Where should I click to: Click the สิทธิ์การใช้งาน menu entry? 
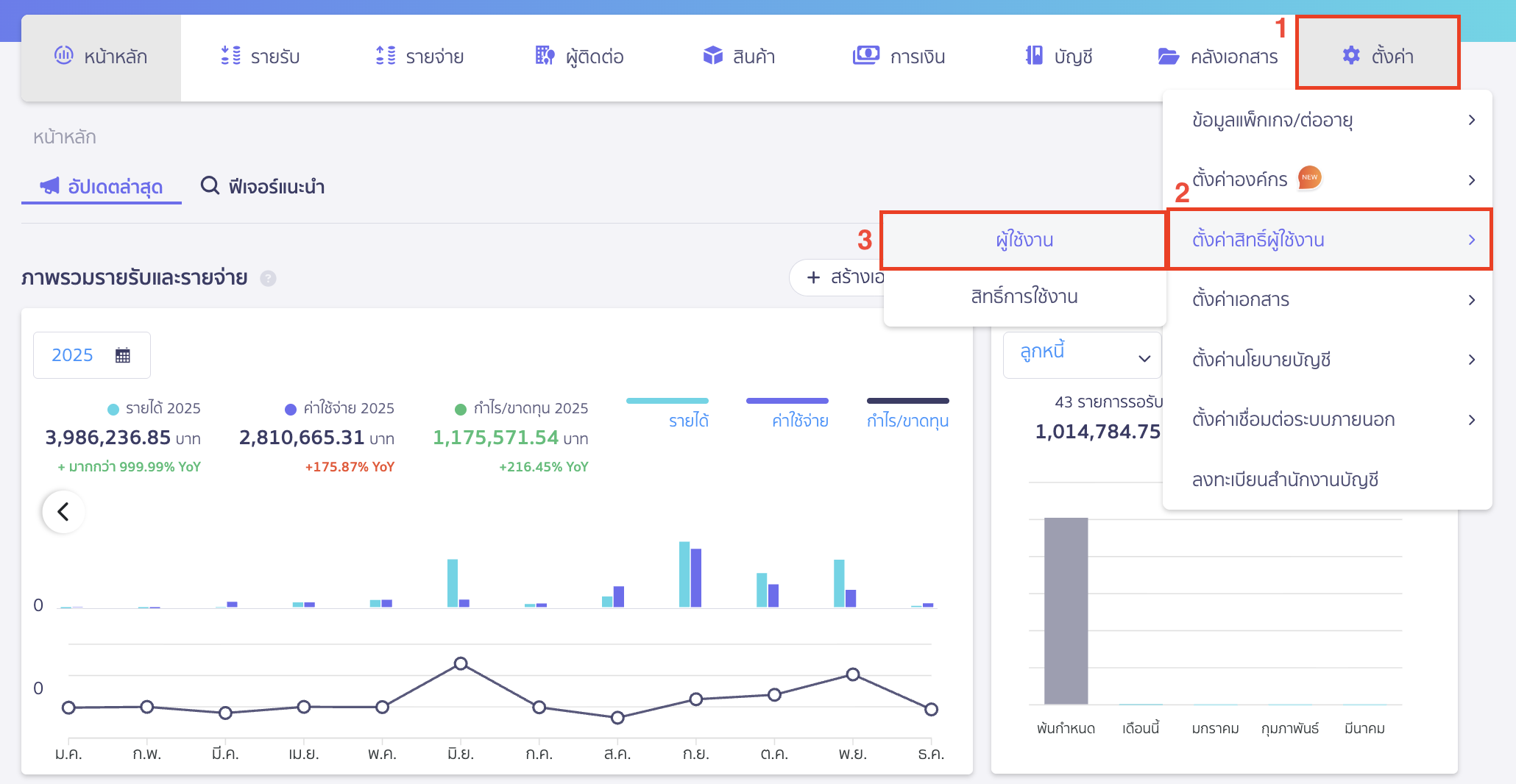click(1023, 296)
